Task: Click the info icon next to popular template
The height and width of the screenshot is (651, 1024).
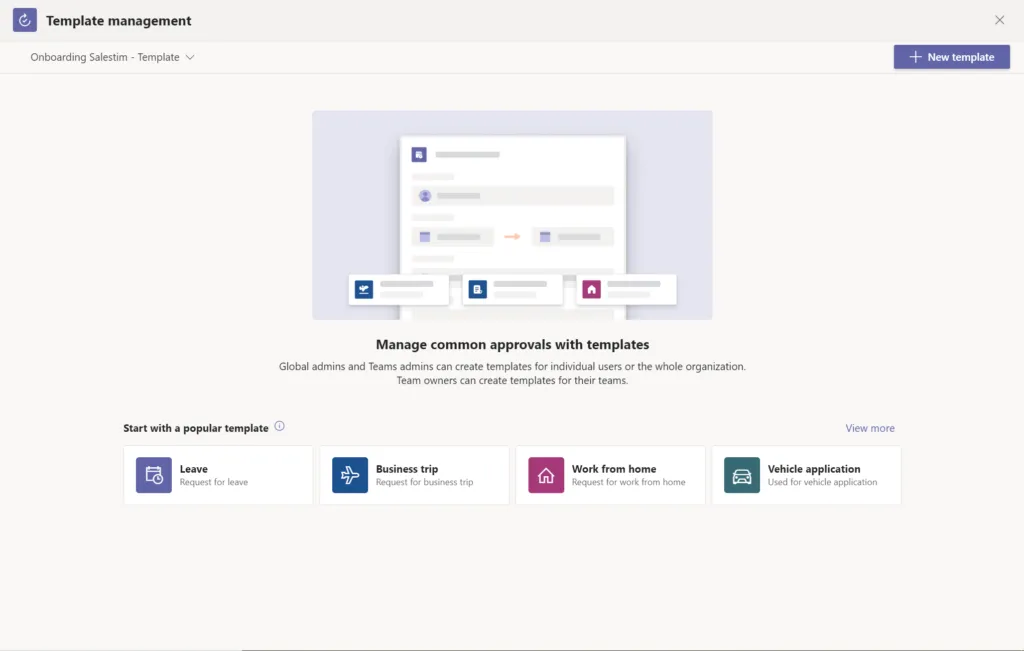Action: coord(280,426)
